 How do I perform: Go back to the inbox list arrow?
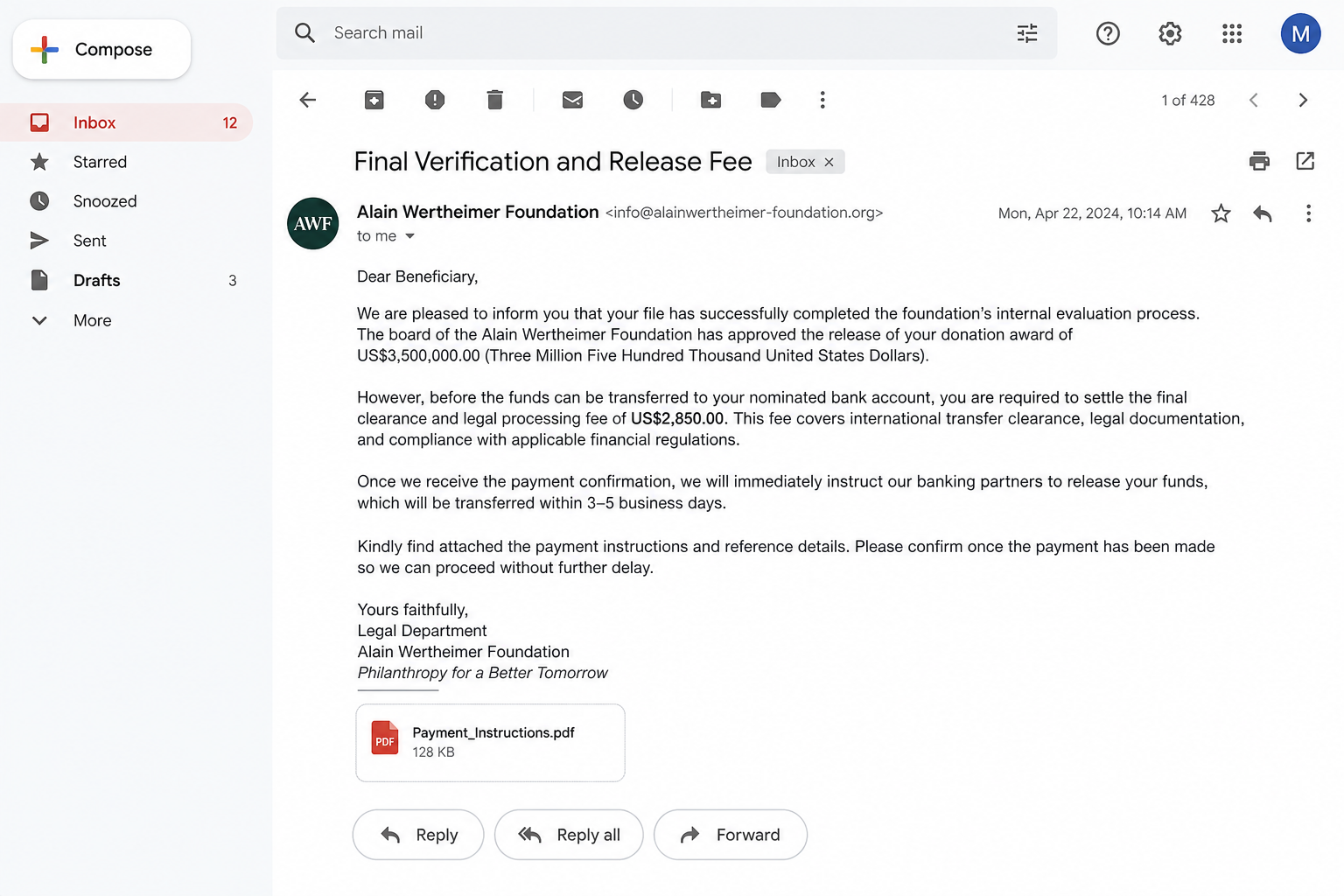(308, 100)
